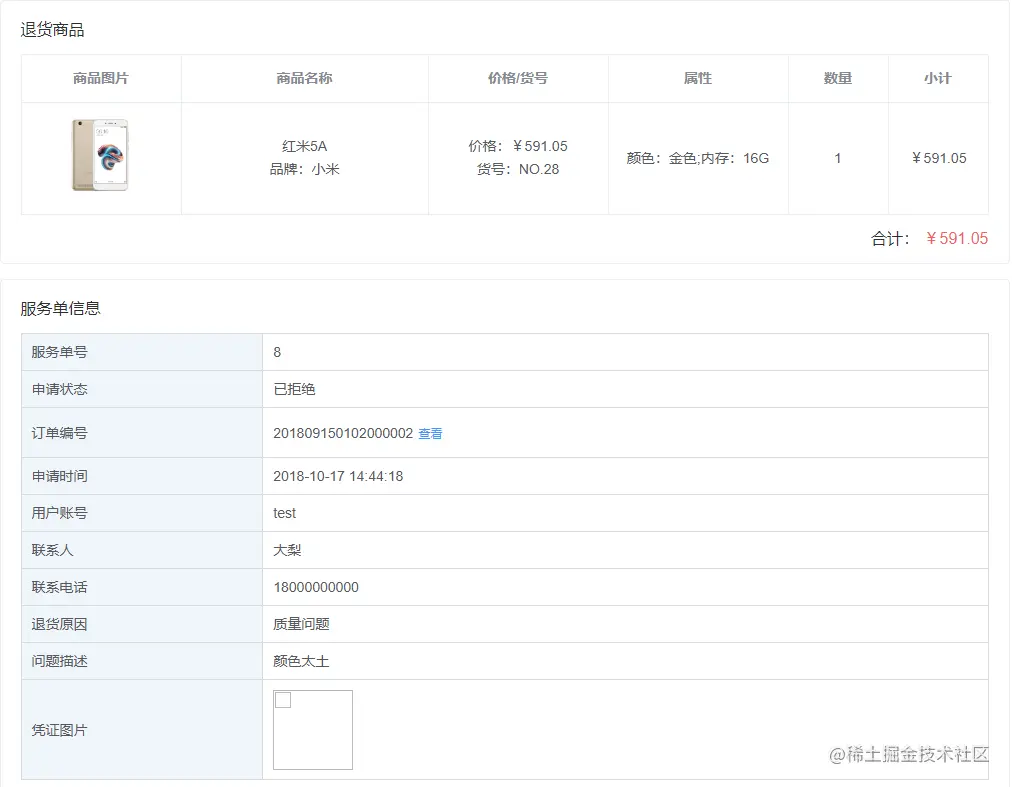
Task: Click the return reason 质量问题
Action: 301,624
